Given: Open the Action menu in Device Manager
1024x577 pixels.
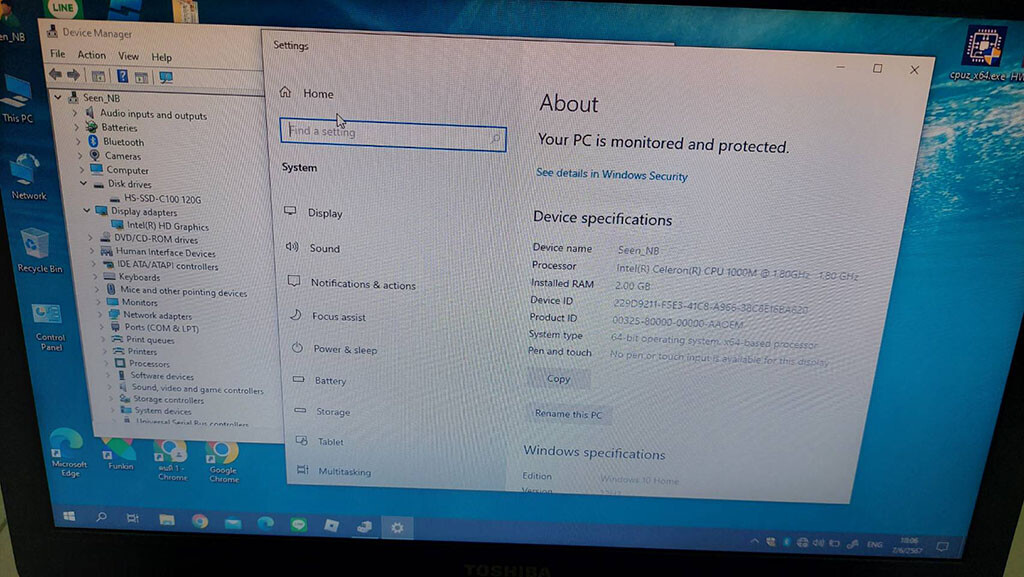Looking at the screenshot, I should [x=91, y=55].
